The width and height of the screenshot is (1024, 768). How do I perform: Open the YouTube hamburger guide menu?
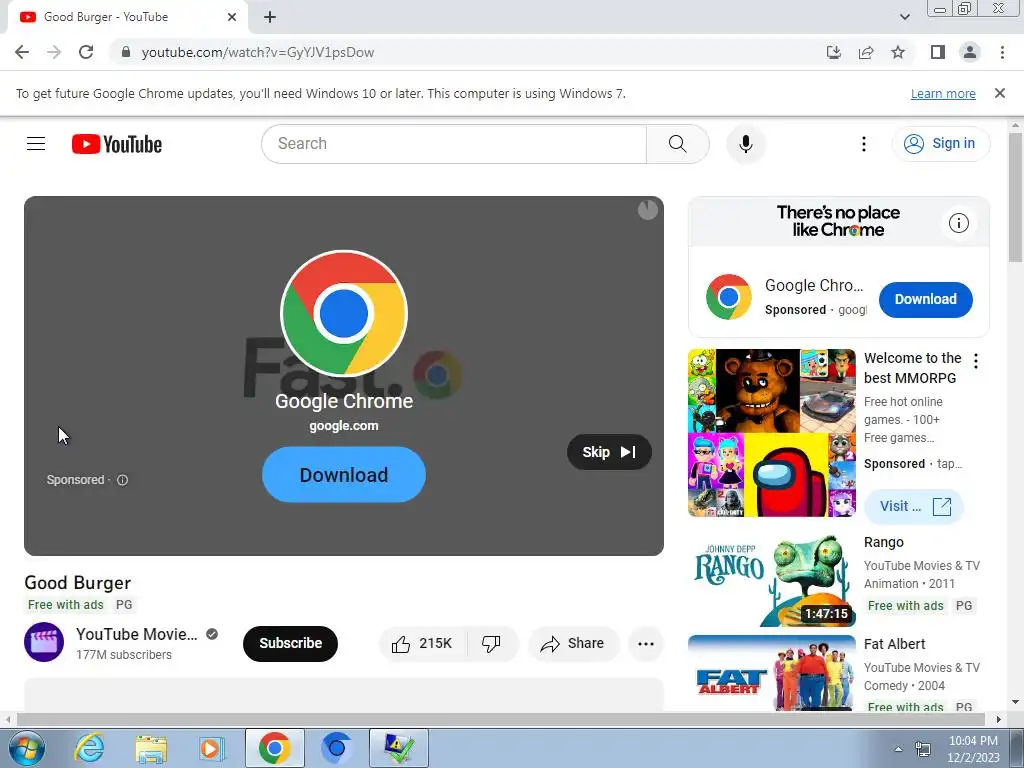pos(36,144)
